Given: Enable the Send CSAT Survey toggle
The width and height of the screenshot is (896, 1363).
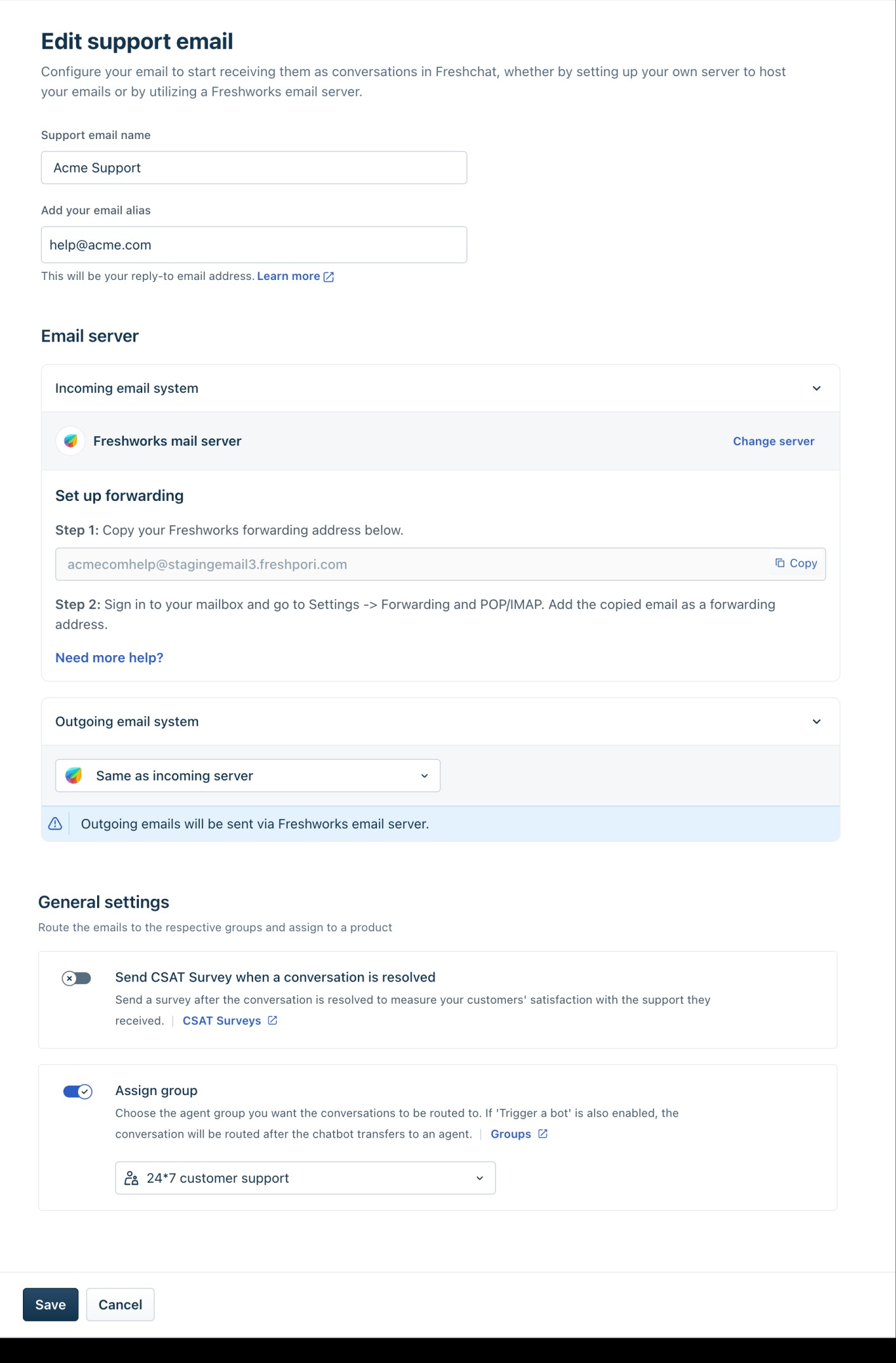Looking at the screenshot, I should 76,978.
